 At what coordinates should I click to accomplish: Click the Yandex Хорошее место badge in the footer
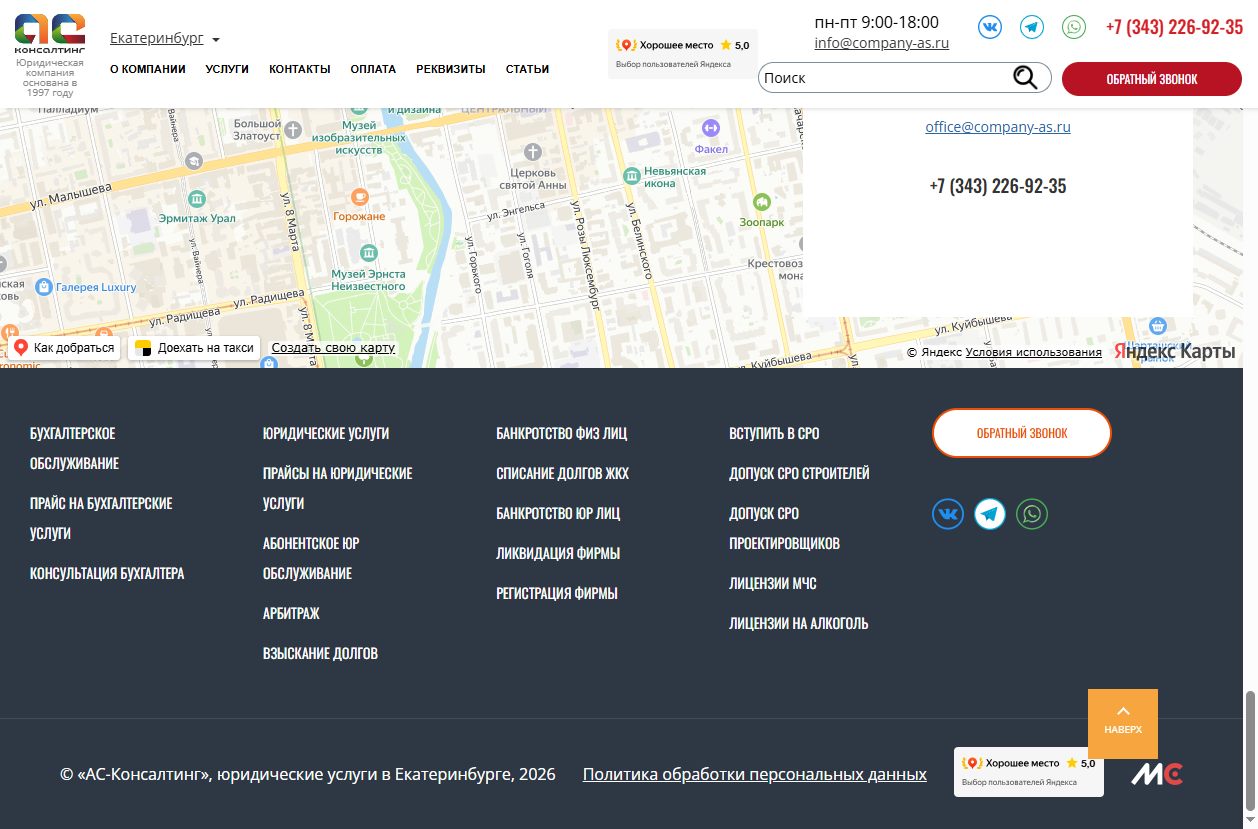(1029, 772)
